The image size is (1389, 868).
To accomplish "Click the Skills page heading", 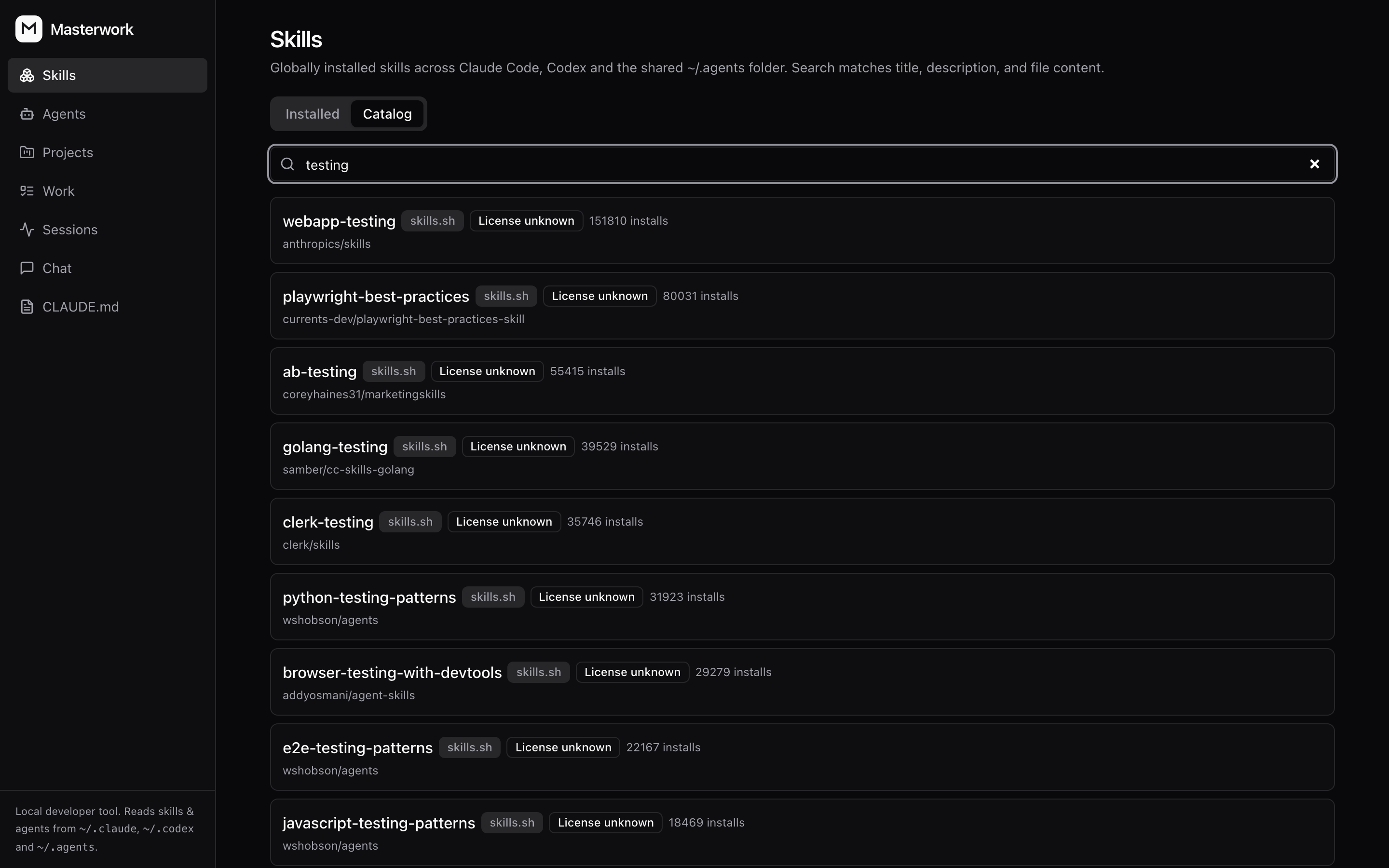I will pyautogui.click(x=296, y=40).
